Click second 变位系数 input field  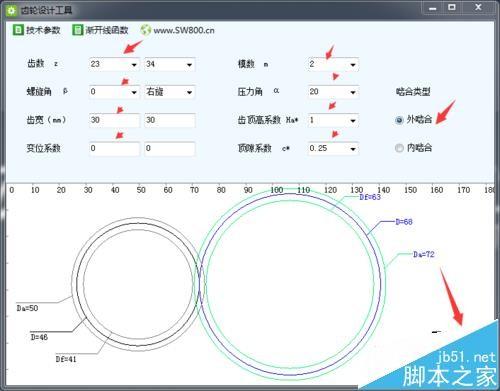point(170,149)
